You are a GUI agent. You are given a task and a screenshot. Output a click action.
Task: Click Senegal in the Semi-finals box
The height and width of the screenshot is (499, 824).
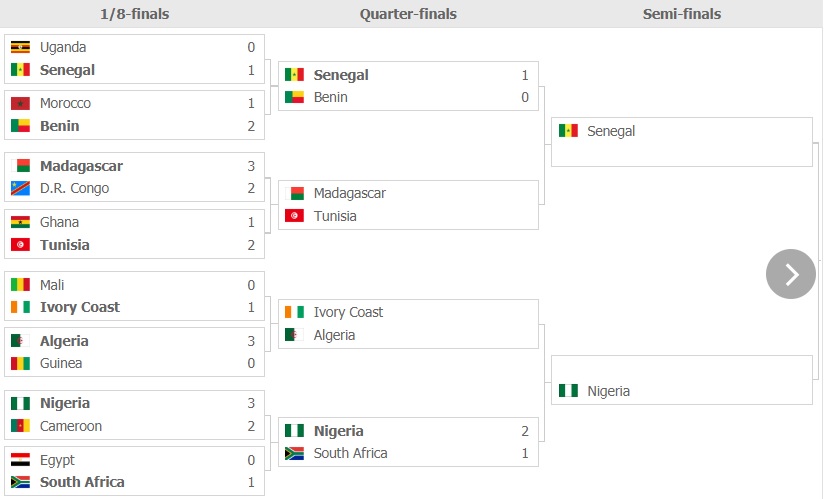click(x=611, y=131)
